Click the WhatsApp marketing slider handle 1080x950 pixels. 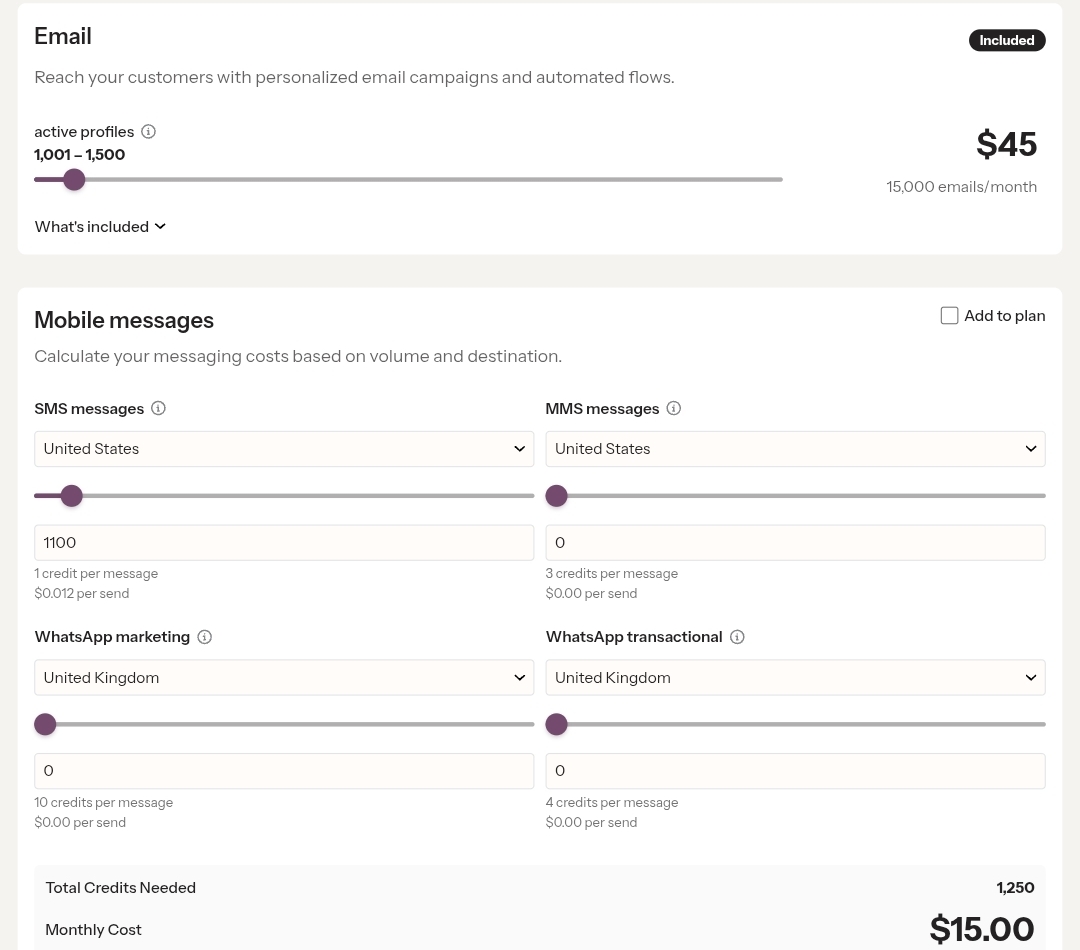point(45,724)
